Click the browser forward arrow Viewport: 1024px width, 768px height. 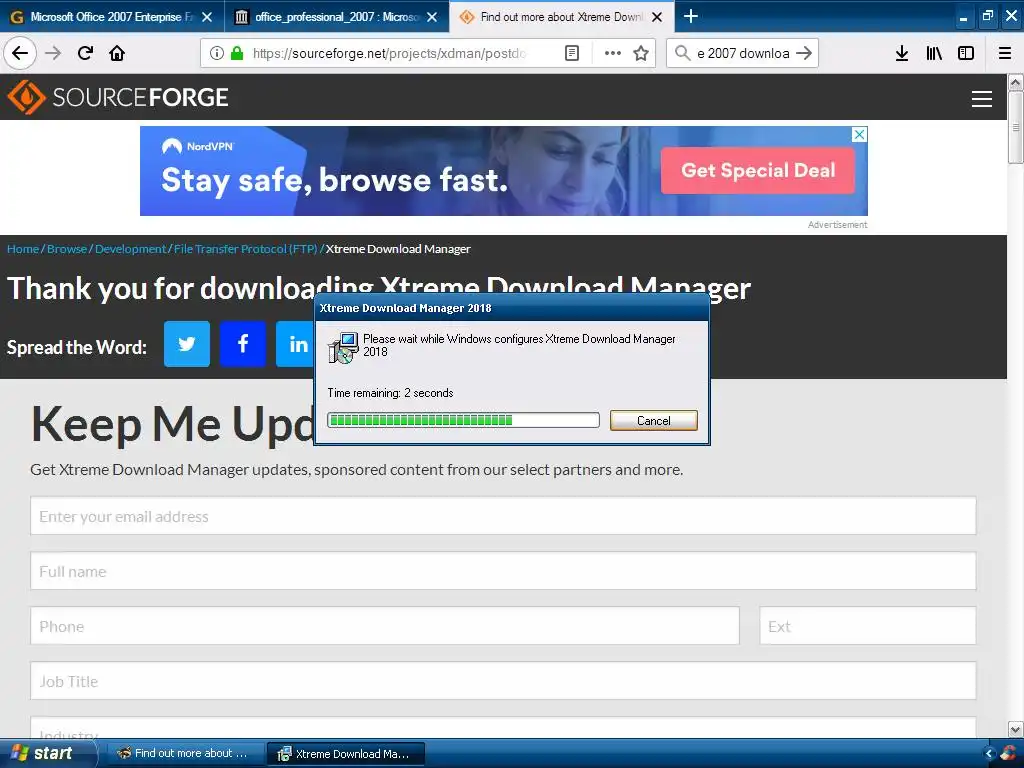(x=53, y=53)
